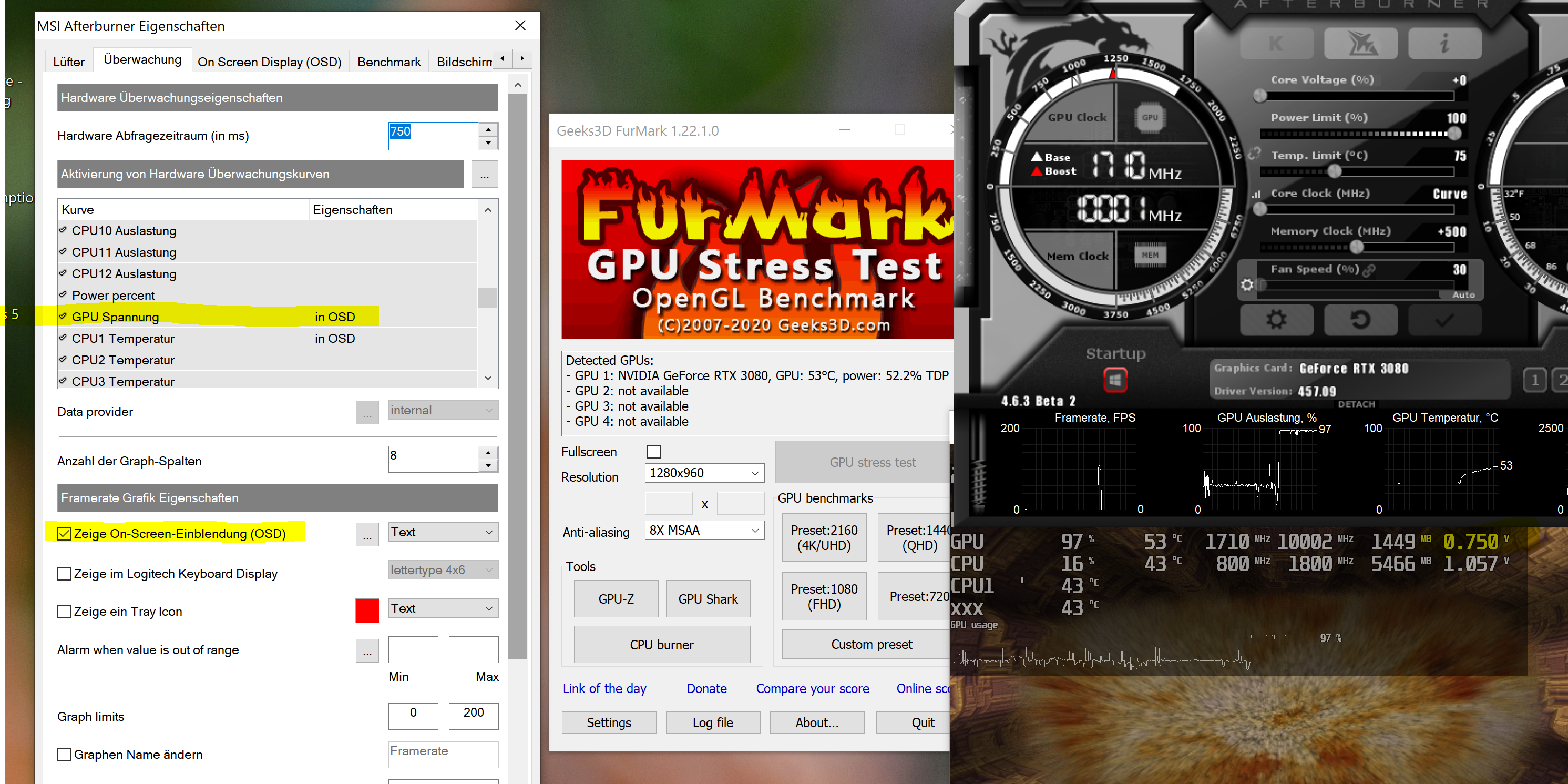This screenshot has width=1568, height=784.
Task: Click the apply checkmark button
Action: [x=1444, y=320]
